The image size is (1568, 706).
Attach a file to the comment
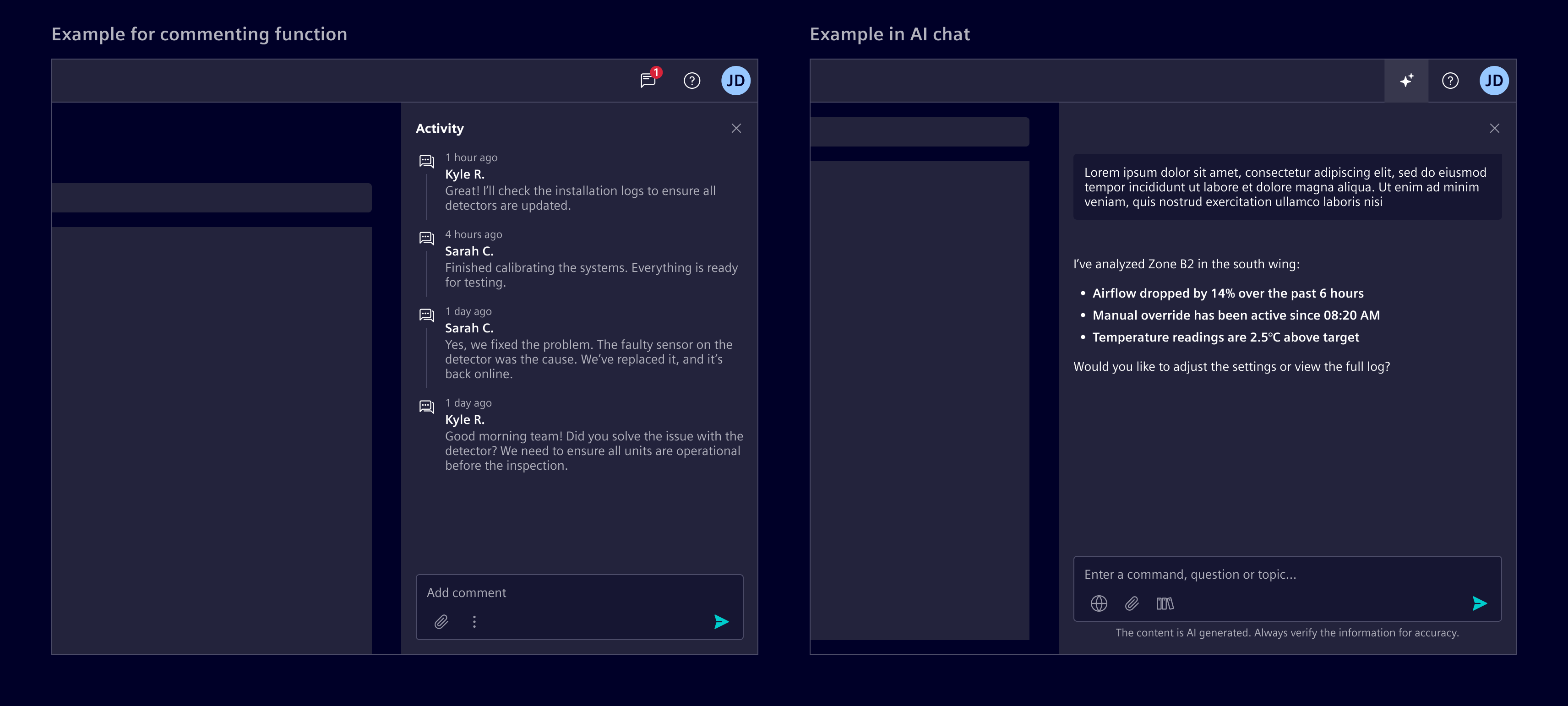point(442,622)
